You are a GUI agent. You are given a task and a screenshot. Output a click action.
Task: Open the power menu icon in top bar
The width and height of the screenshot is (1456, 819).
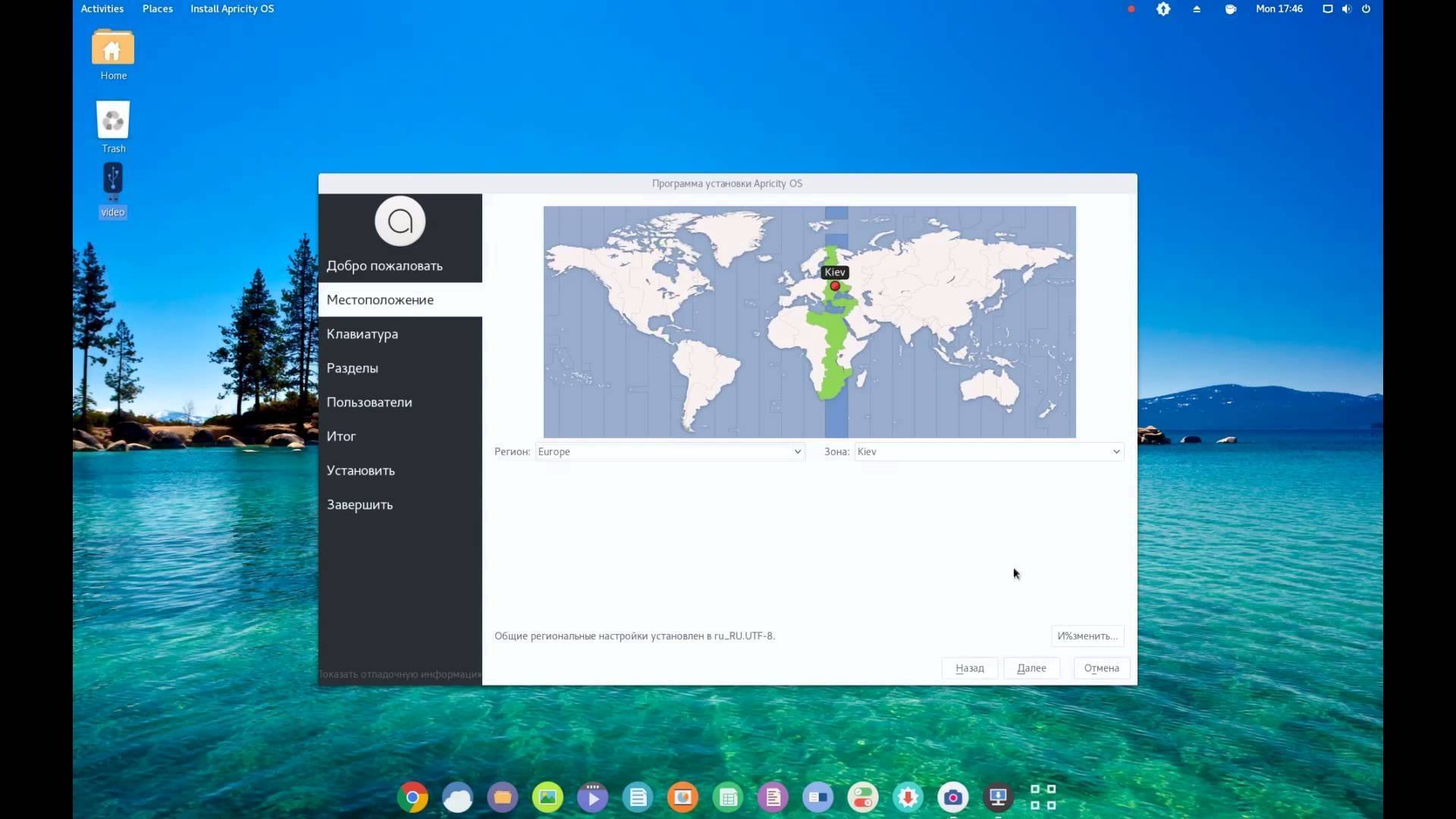[1367, 9]
